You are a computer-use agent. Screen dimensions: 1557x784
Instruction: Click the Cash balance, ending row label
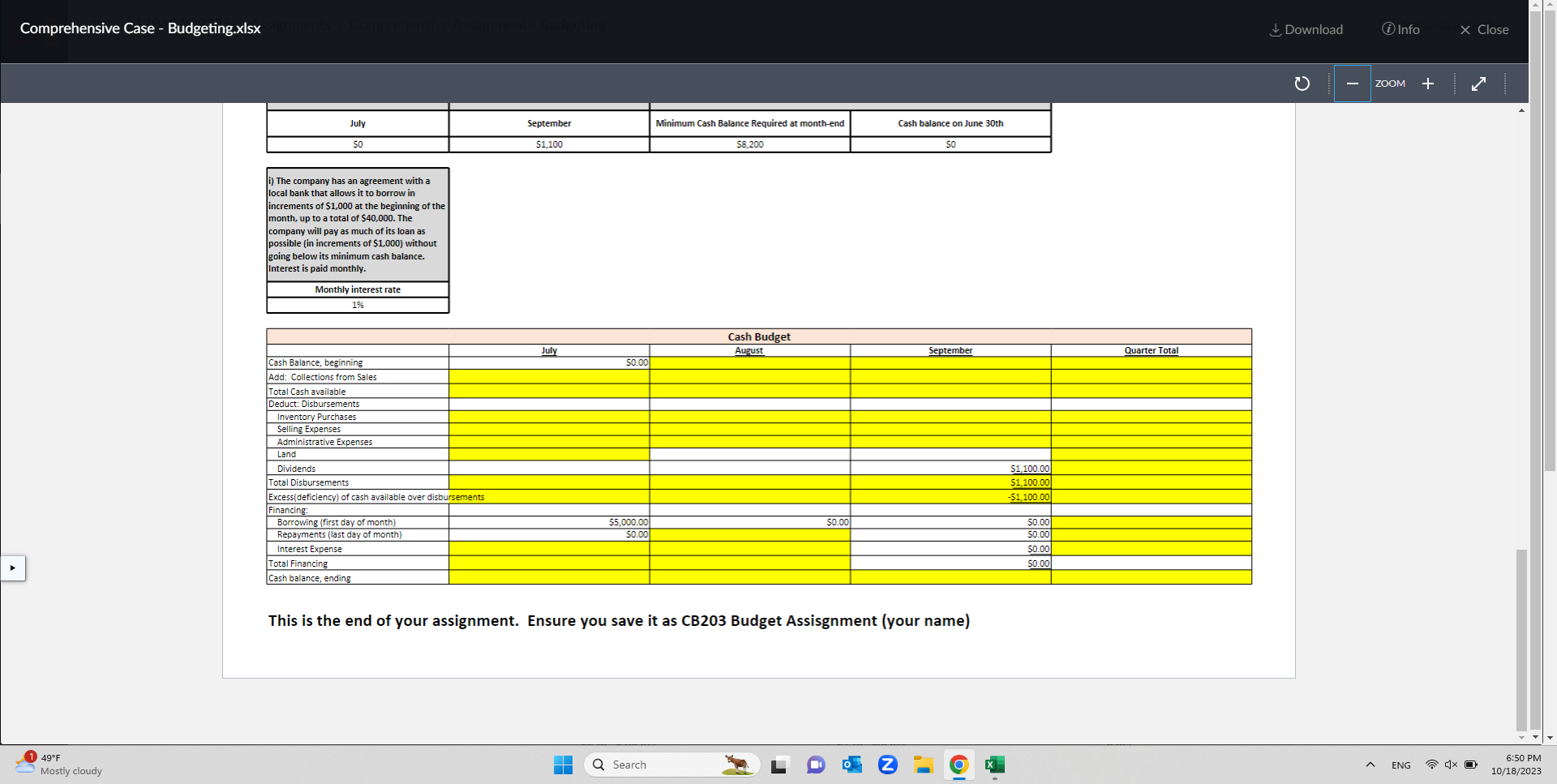(x=309, y=578)
